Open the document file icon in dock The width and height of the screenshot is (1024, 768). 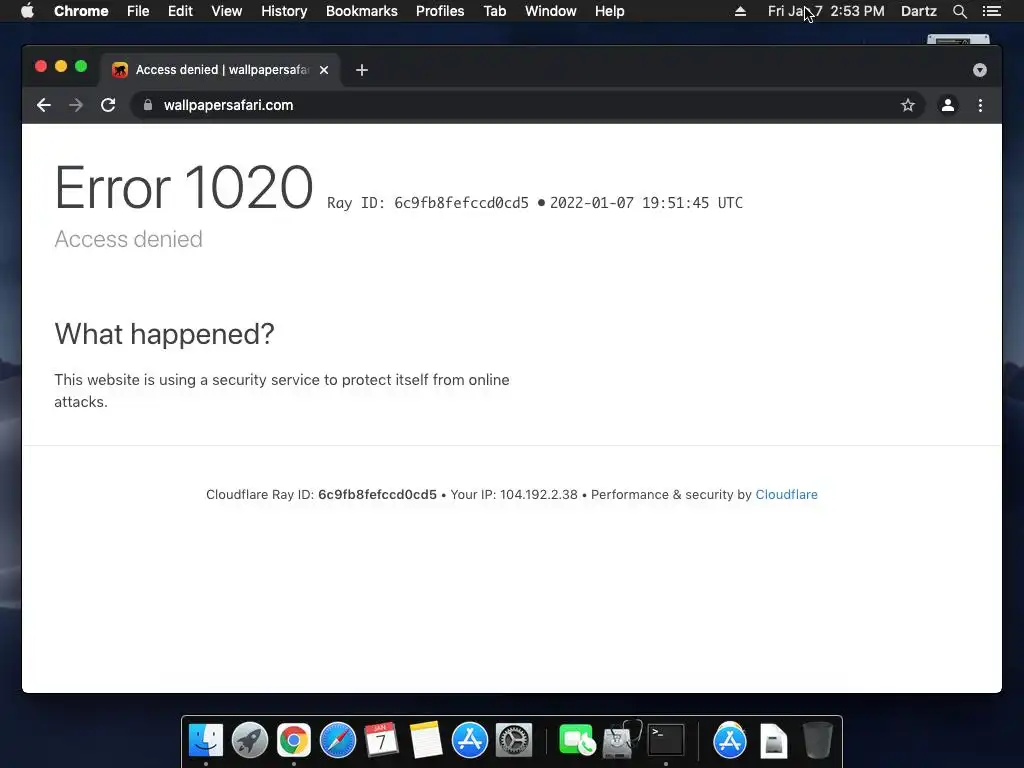point(774,741)
